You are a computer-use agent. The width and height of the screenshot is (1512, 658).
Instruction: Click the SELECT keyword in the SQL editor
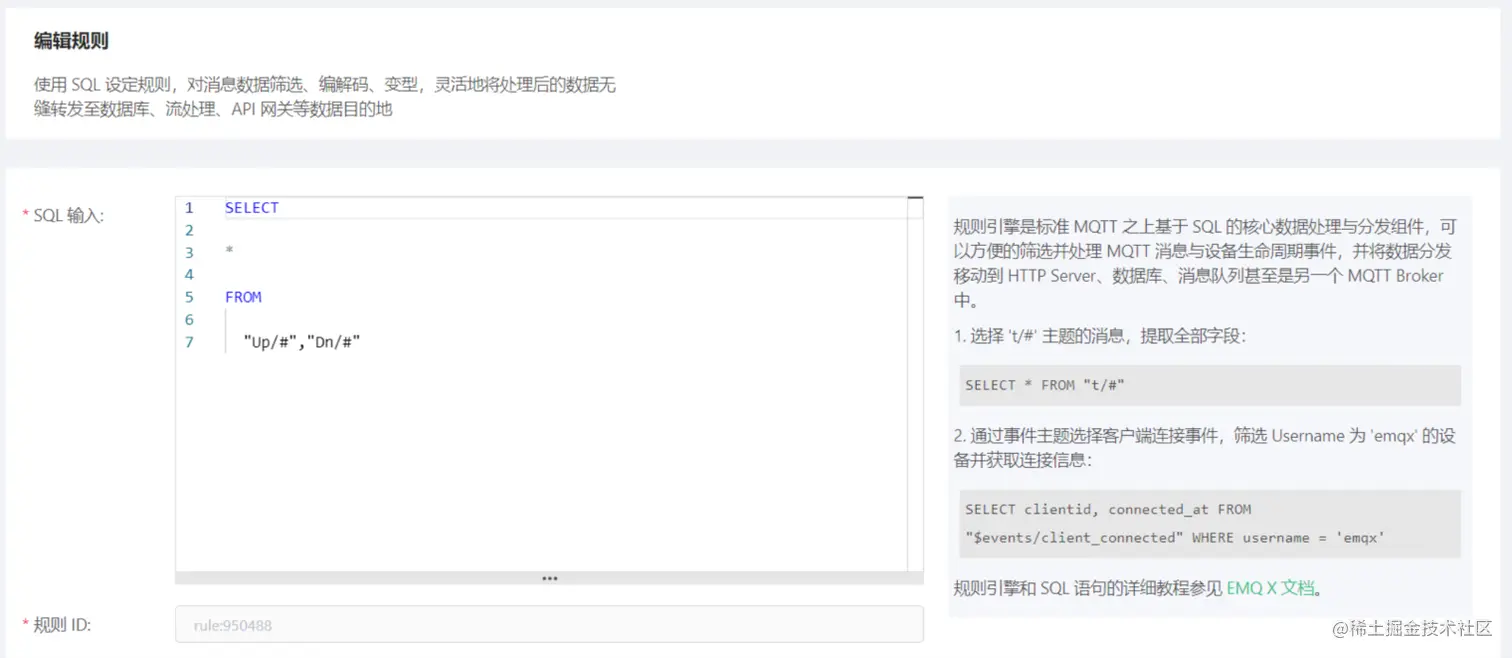coord(251,207)
